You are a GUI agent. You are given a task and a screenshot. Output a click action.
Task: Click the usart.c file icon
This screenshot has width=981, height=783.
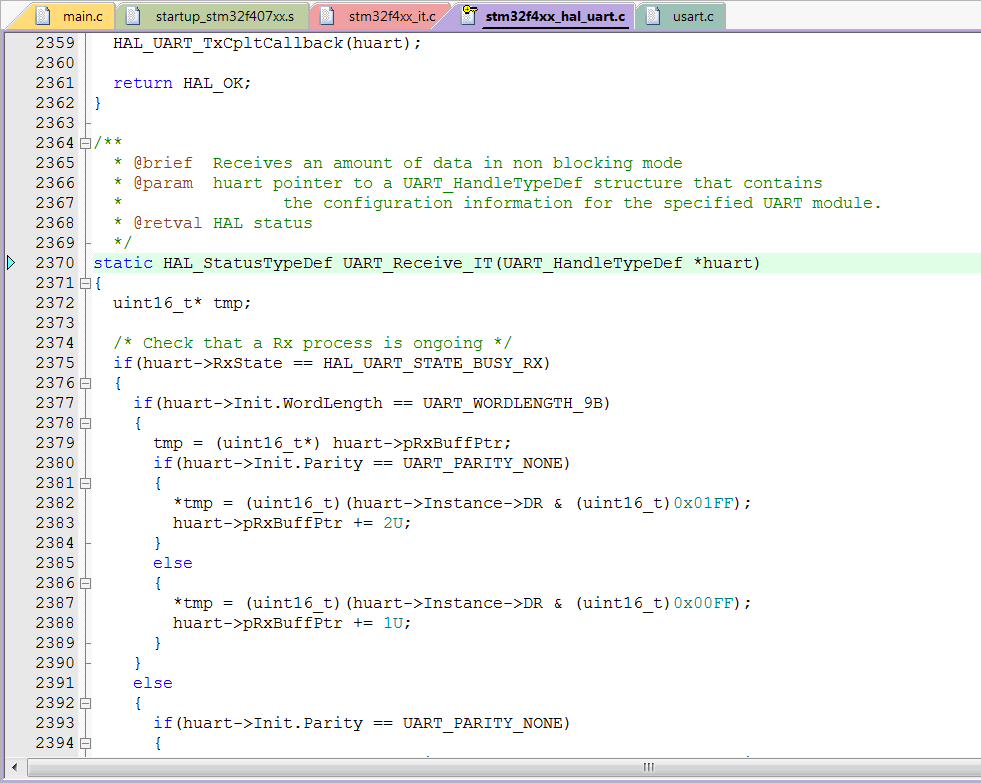(653, 16)
